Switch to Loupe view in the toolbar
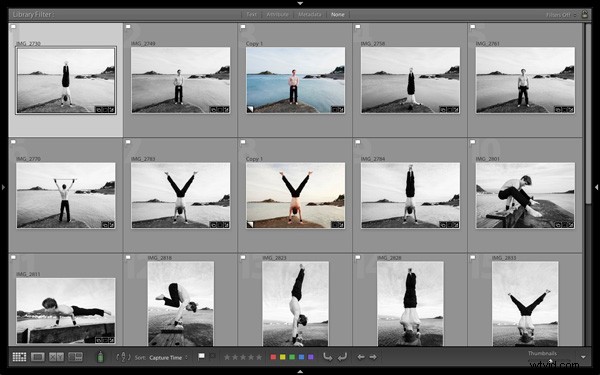 pyautogui.click(x=38, y=357)
